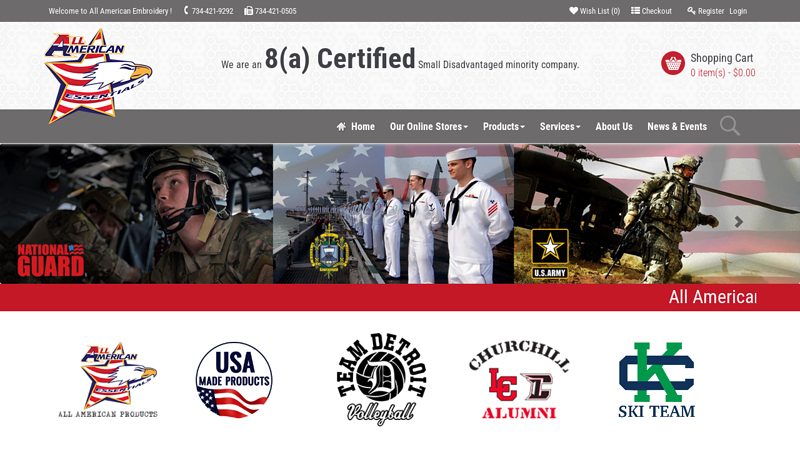The image size is (800, 450).
Task: Open search with the magnifier icon
Action: coord(730,126)
